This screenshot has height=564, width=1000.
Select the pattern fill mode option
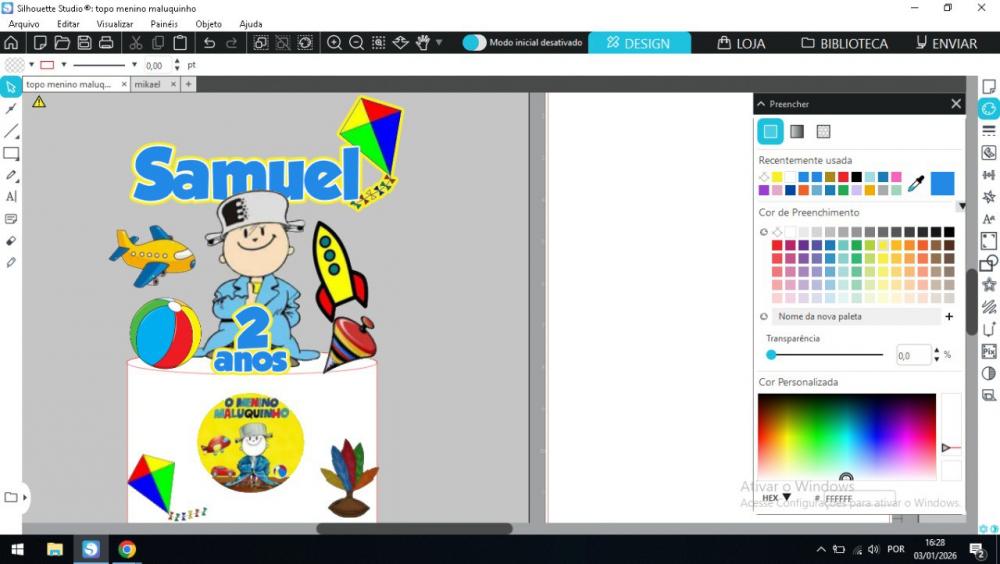pos(823,131)
